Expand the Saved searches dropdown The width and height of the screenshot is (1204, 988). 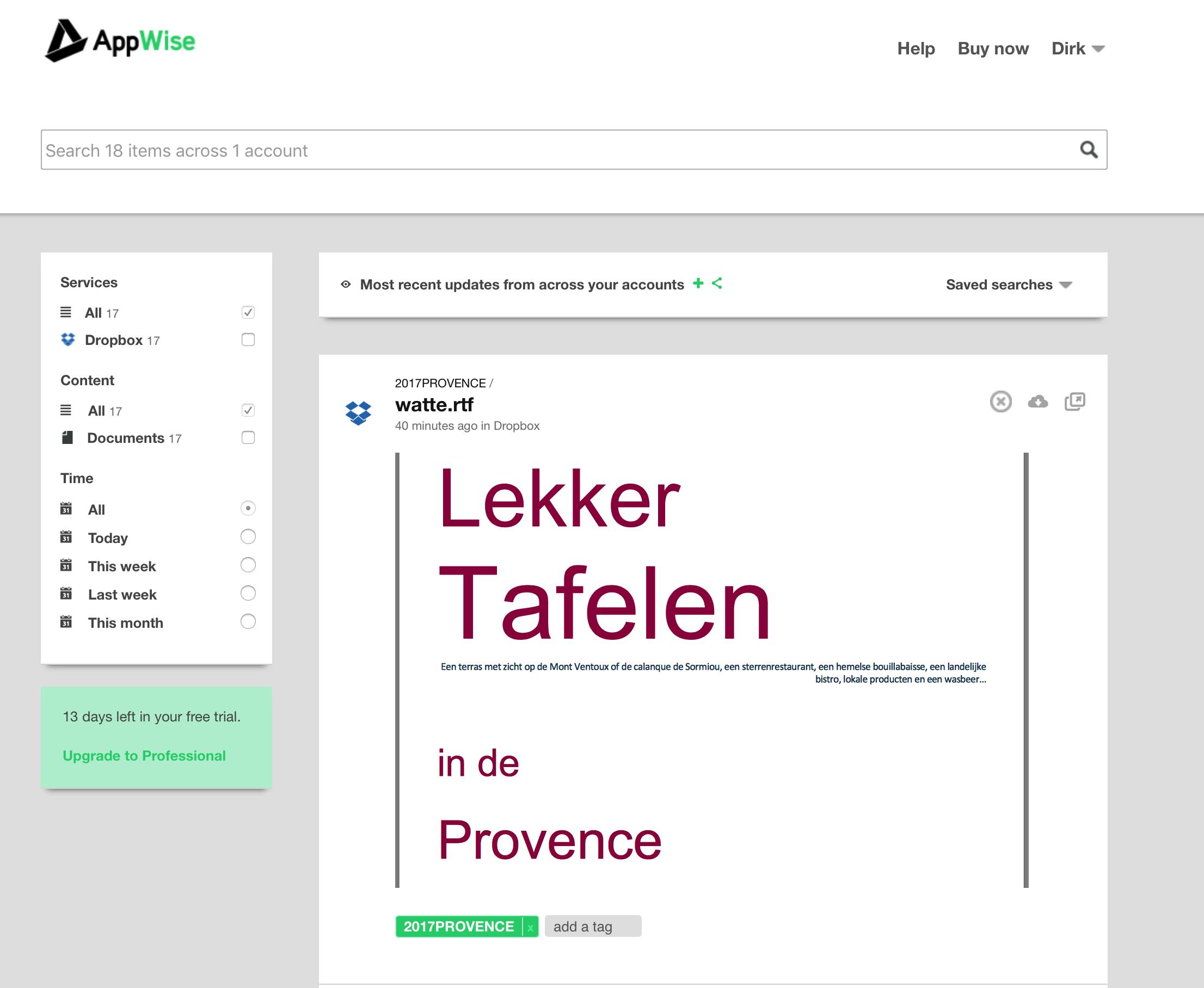coord(1008,285)
